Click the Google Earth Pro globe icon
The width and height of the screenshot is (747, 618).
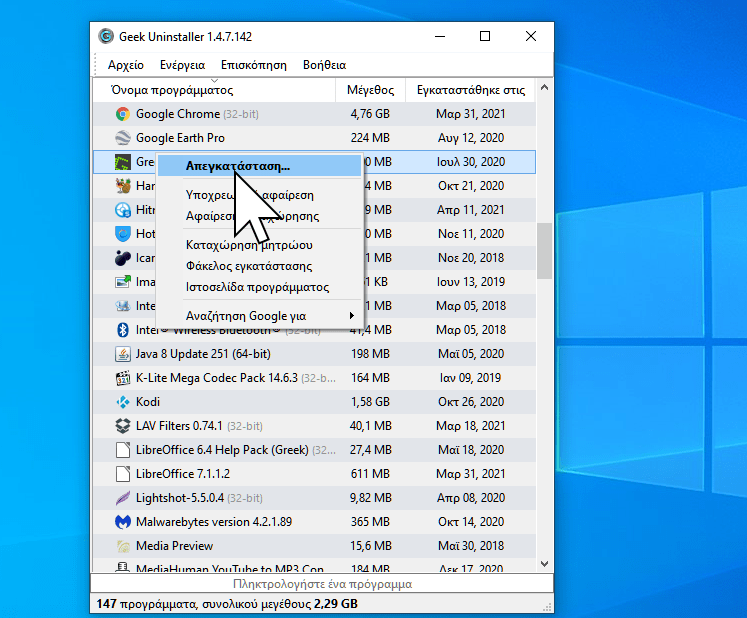point(123,138)
